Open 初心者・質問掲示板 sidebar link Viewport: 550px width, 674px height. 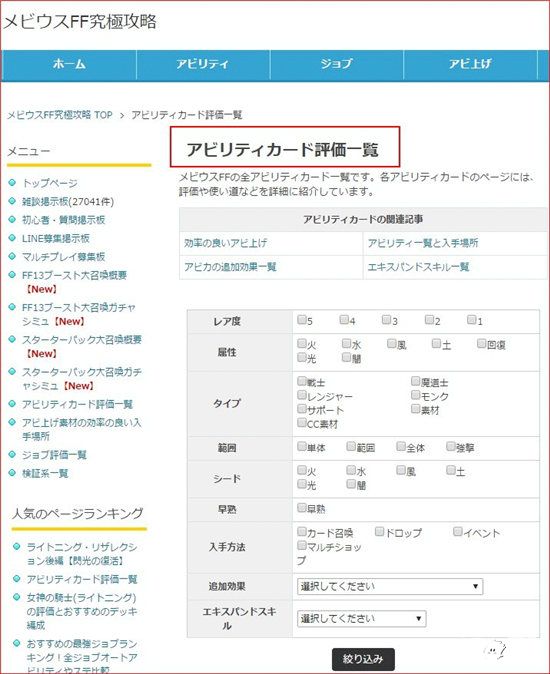64,220
